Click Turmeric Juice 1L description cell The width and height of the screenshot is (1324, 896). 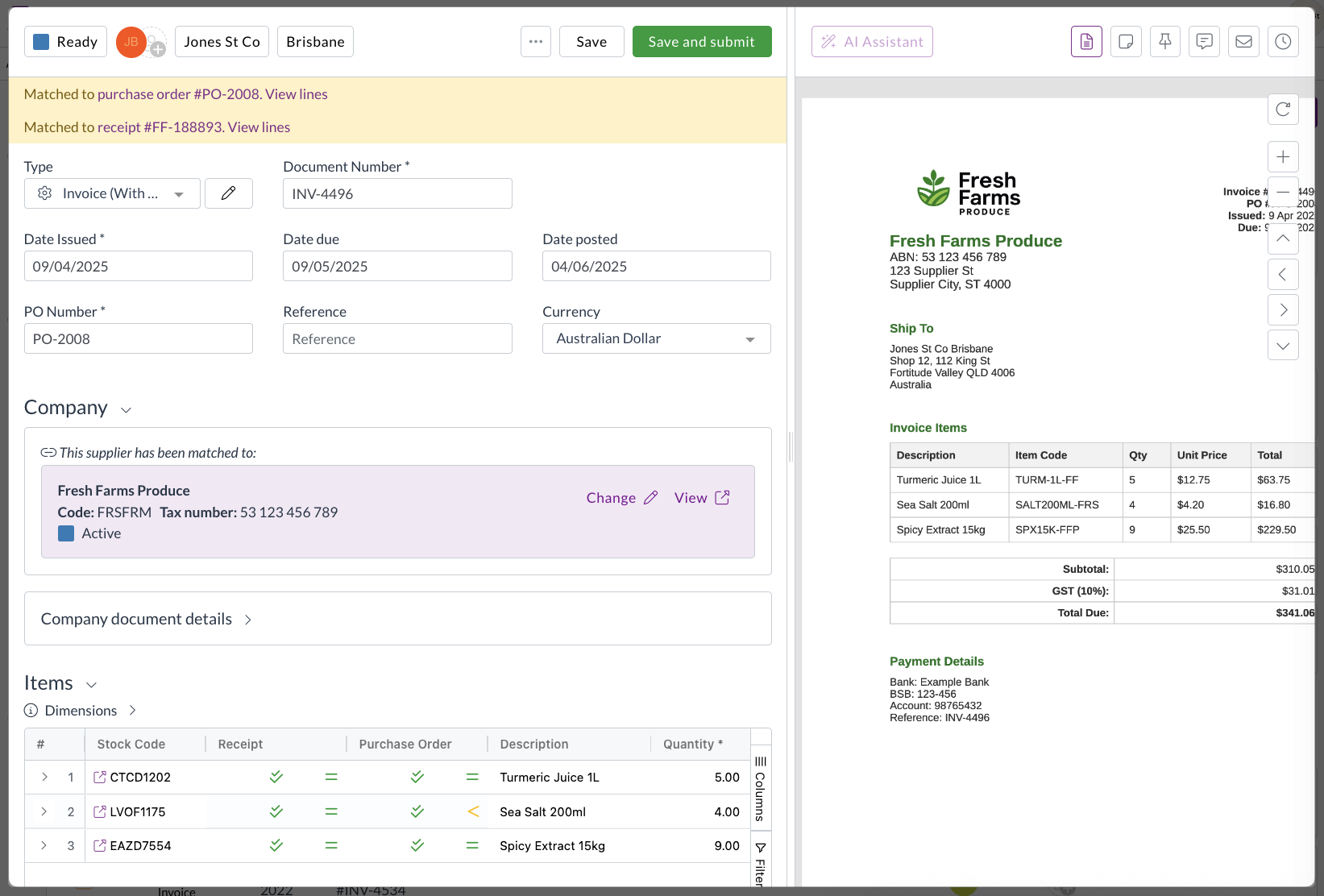pos(550,778)
